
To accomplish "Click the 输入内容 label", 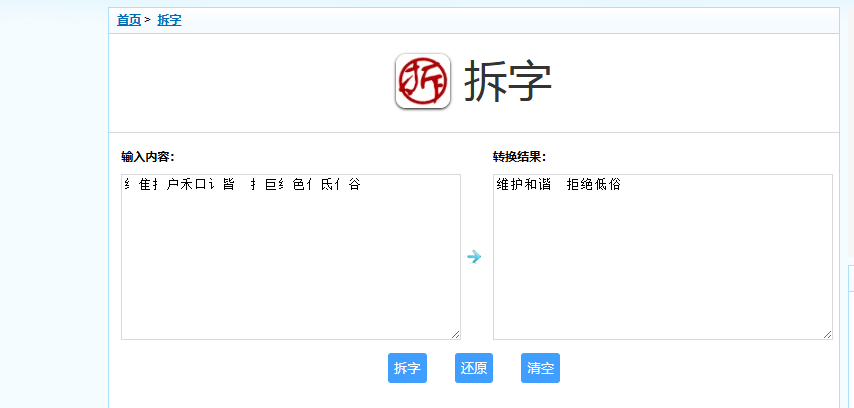I will 148,157.
